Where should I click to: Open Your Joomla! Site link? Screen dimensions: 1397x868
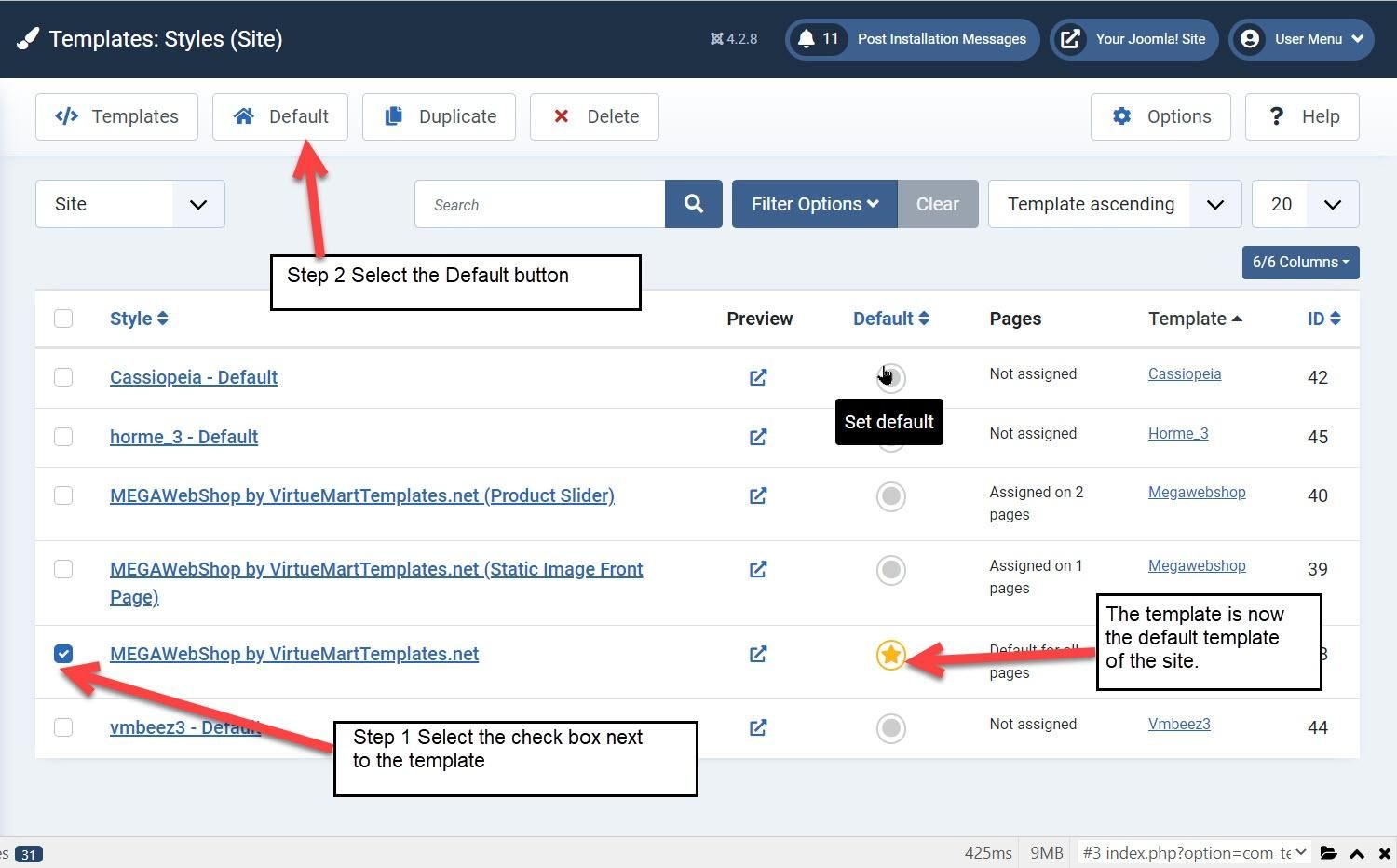point(1134,39)
